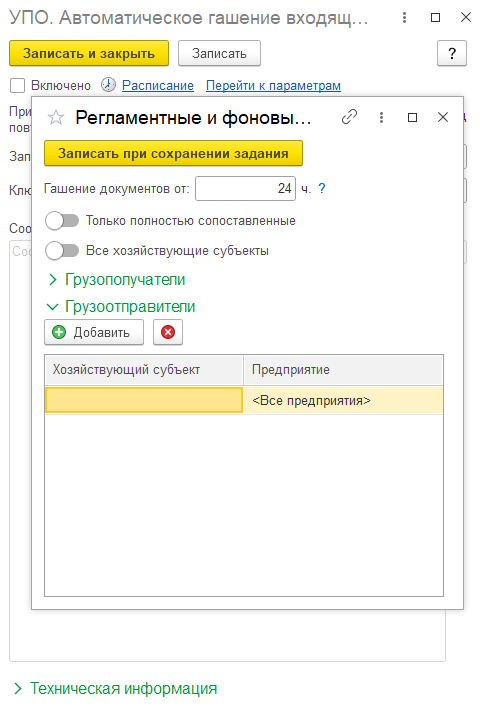Toggle Только полностью сопоставленные switch

point(62,221)
